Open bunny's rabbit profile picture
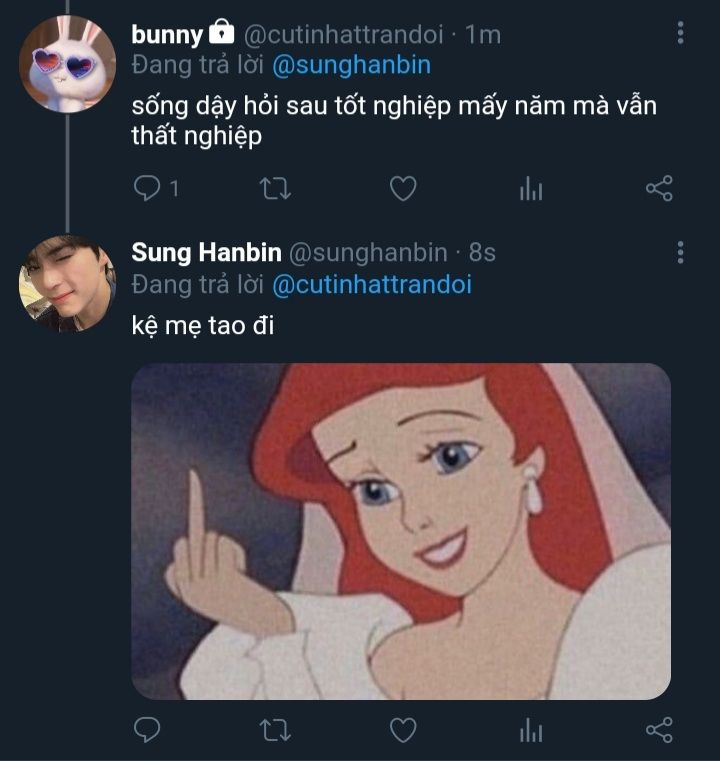 67,64
